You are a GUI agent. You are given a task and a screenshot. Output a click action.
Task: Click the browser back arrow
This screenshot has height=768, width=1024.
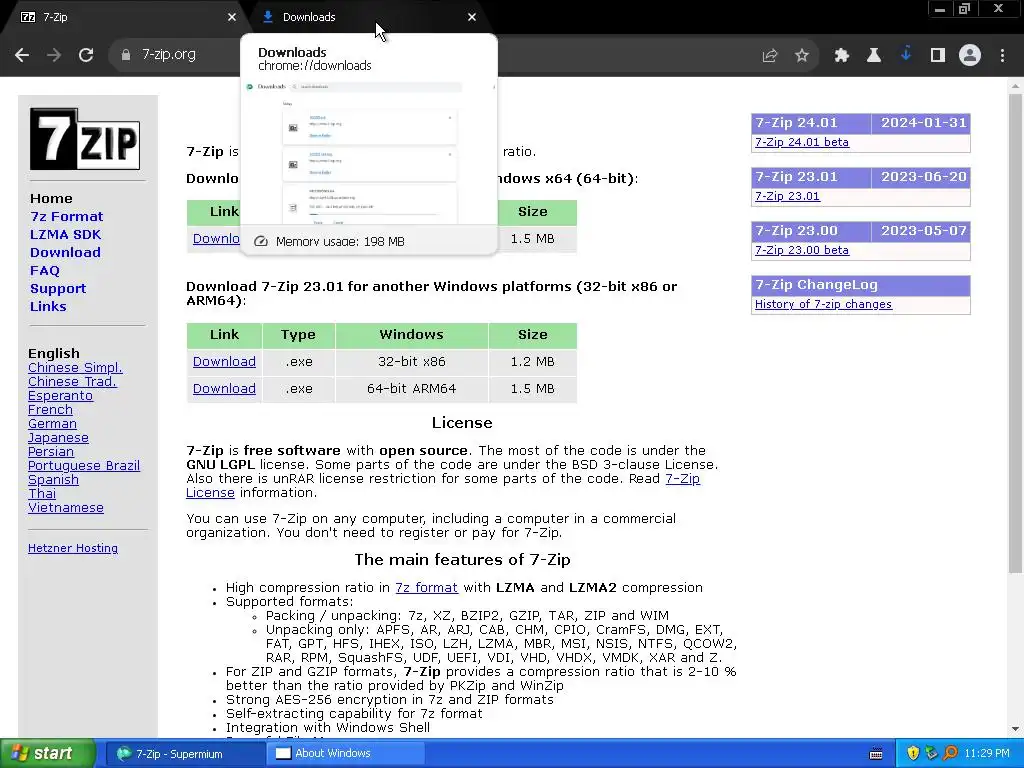[22, 56]
